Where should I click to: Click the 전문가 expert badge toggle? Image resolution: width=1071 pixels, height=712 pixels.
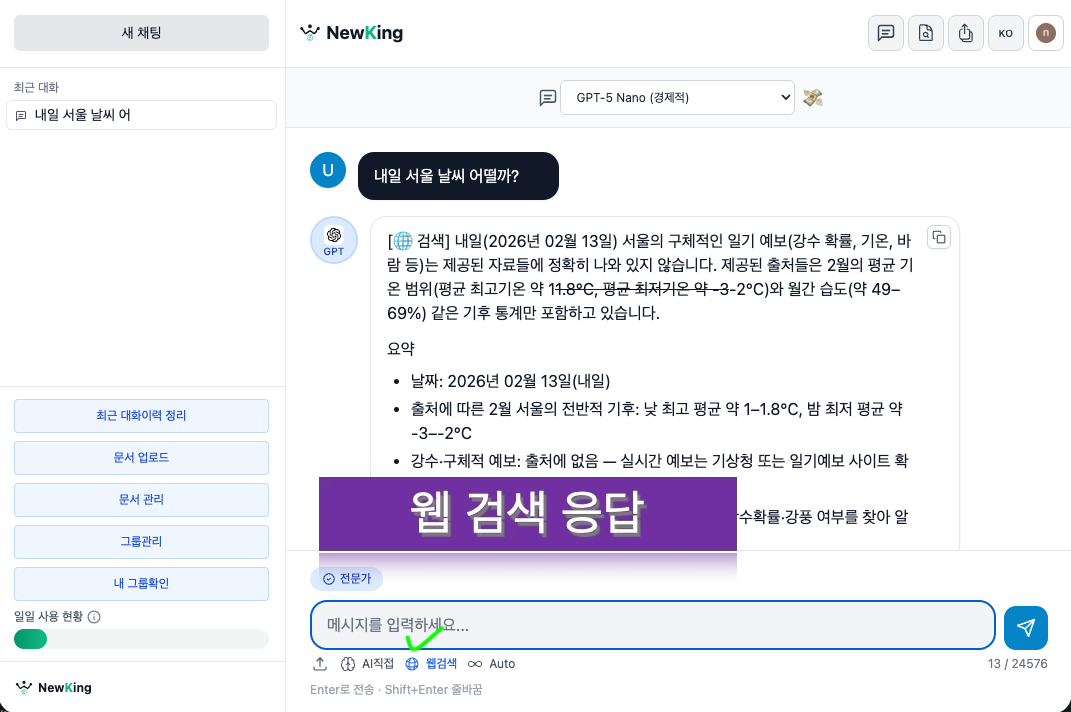click(x=347, y=578)
